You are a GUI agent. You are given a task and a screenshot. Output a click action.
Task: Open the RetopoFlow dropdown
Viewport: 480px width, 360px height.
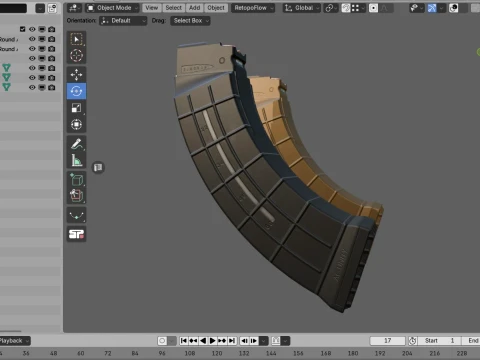coord(253,8)
